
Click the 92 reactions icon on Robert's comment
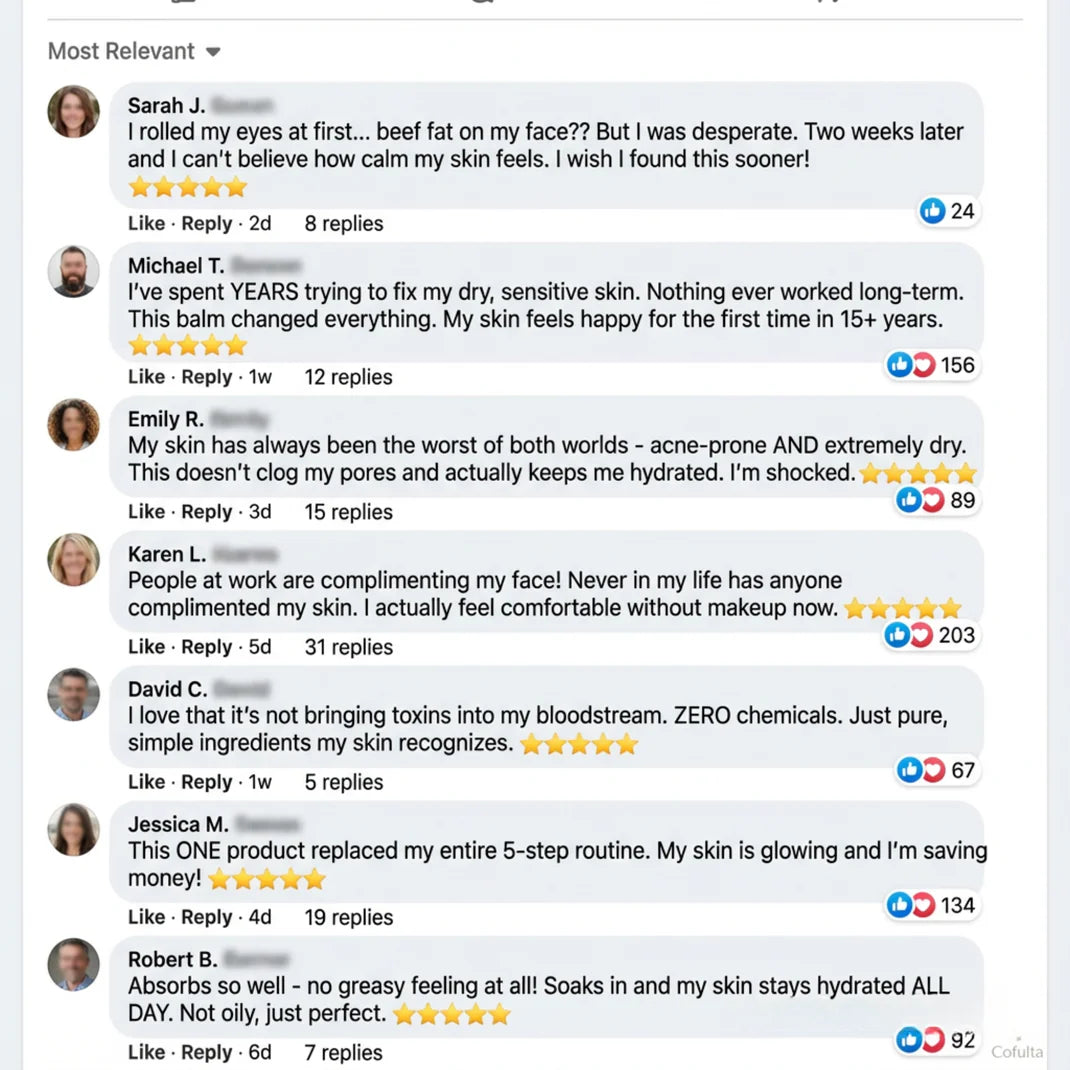click(936, 1040)
